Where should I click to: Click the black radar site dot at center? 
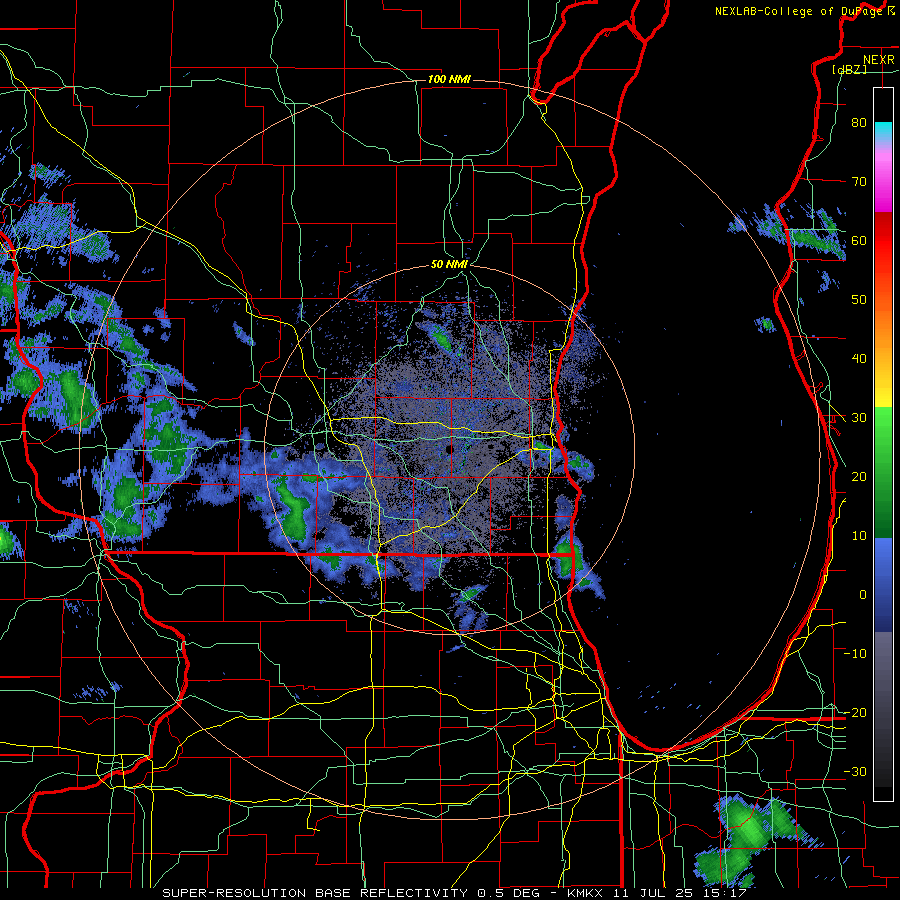point(449,449)
